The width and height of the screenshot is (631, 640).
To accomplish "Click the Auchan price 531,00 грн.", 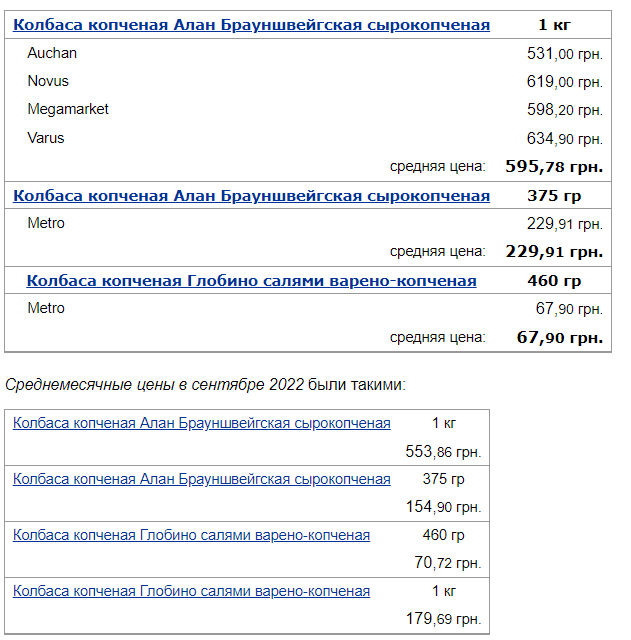I will [565, 53].
